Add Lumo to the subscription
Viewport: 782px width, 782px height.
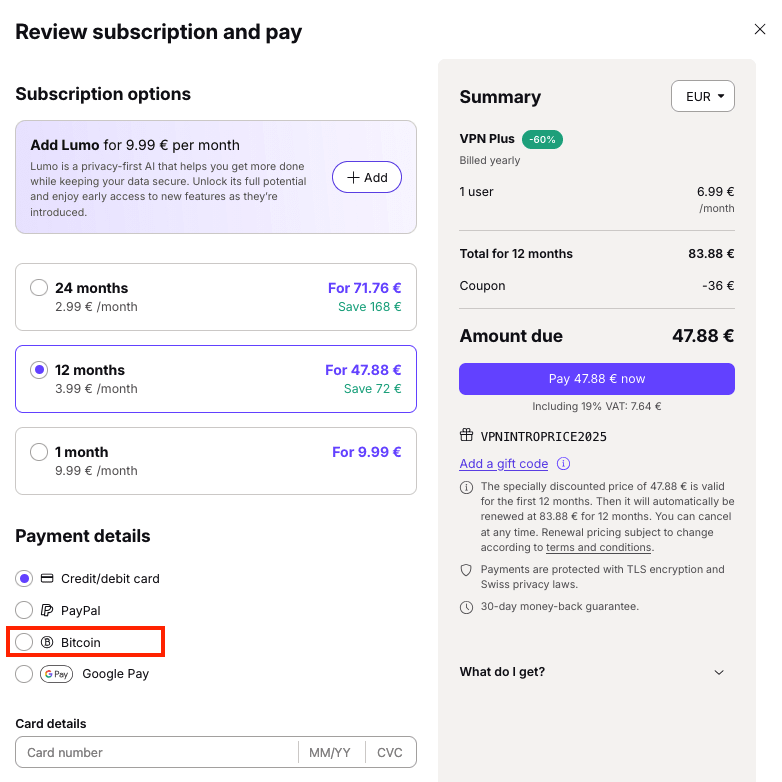pyautogui.click(x=367, y=177)
